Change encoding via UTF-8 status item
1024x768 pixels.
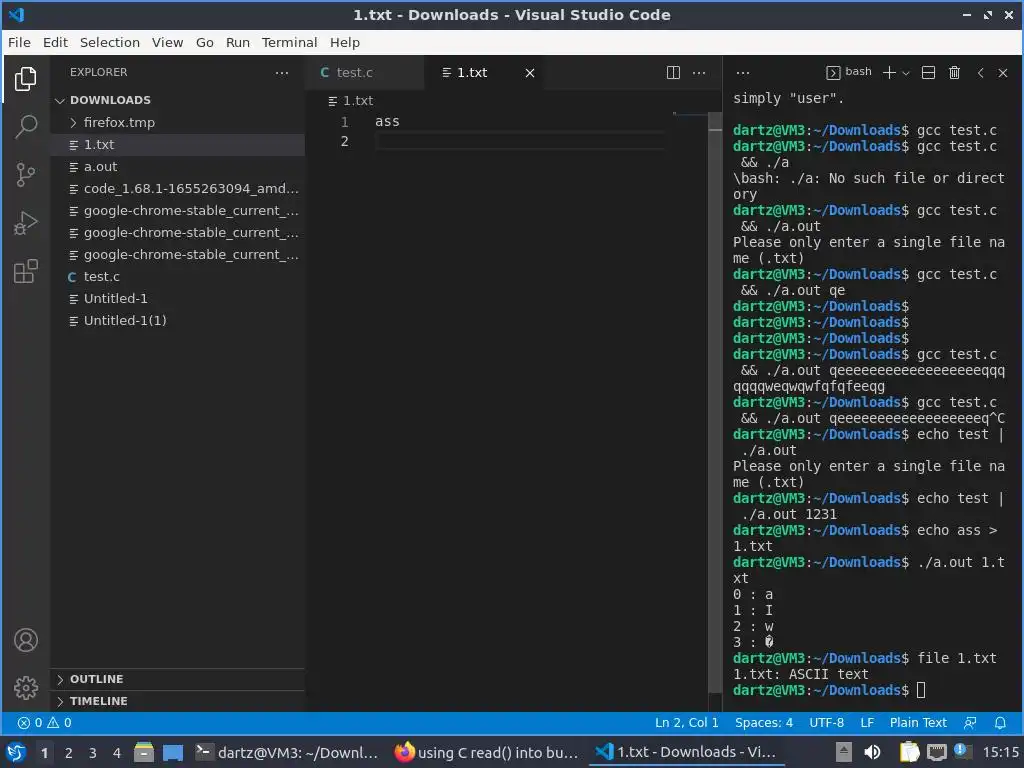826,723
